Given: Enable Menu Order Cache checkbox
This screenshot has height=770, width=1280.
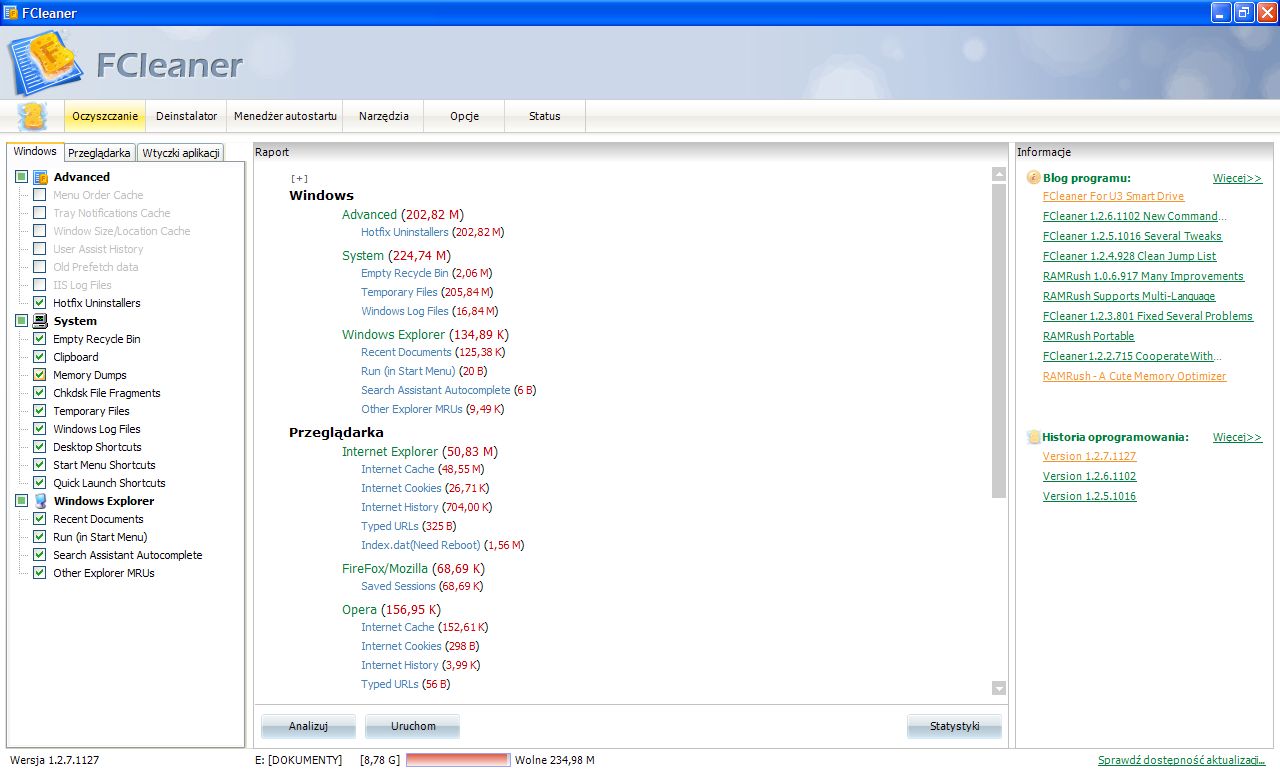Looking at the screenshot, I should pyautogui.click(x=39, y=195).
